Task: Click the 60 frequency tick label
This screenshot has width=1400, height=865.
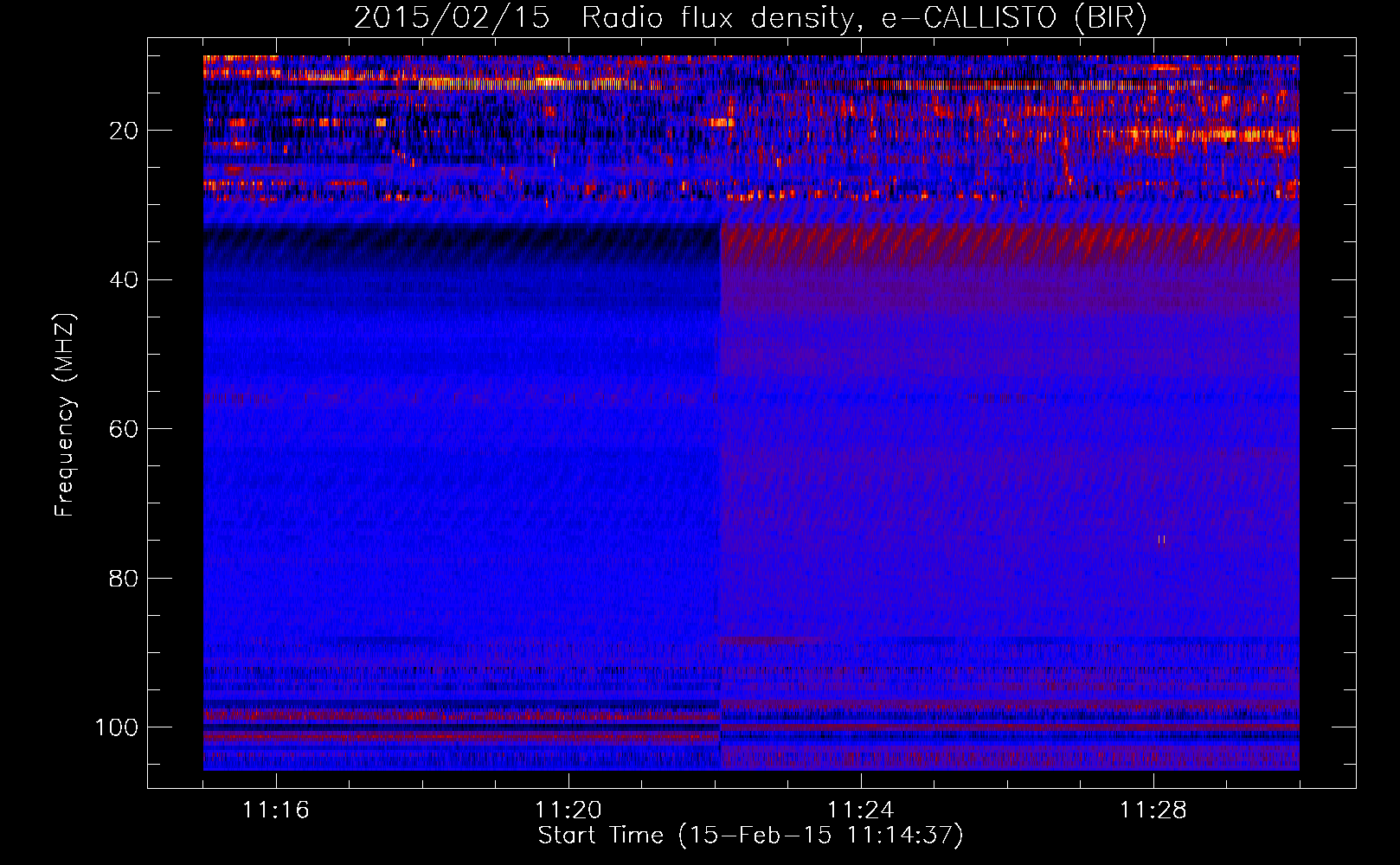Action: [124, 429]
